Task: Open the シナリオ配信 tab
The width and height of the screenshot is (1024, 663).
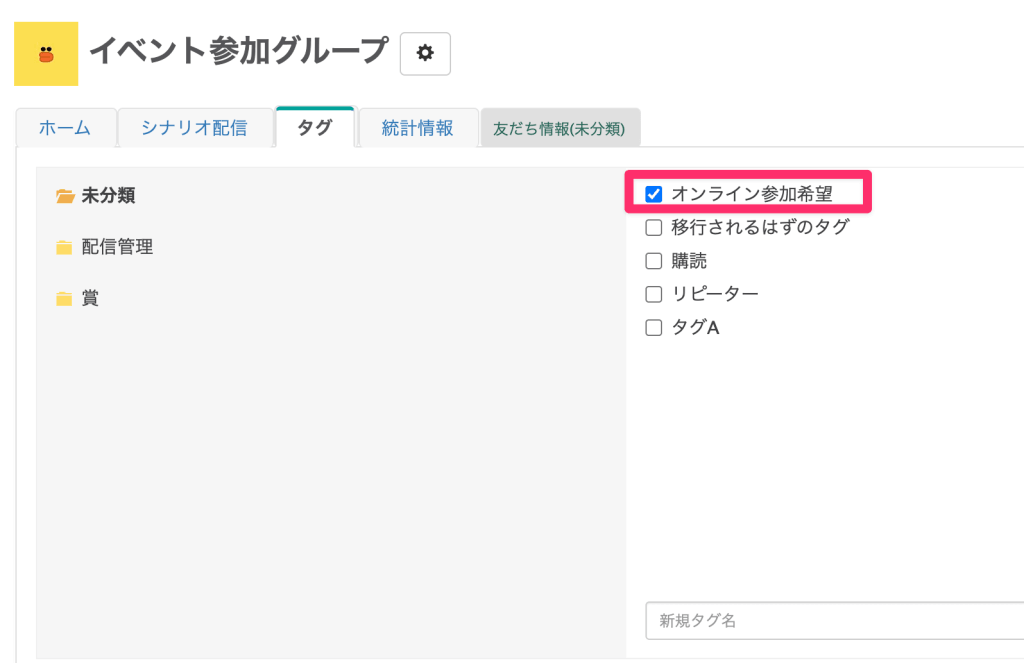Action: click(195, 128)
